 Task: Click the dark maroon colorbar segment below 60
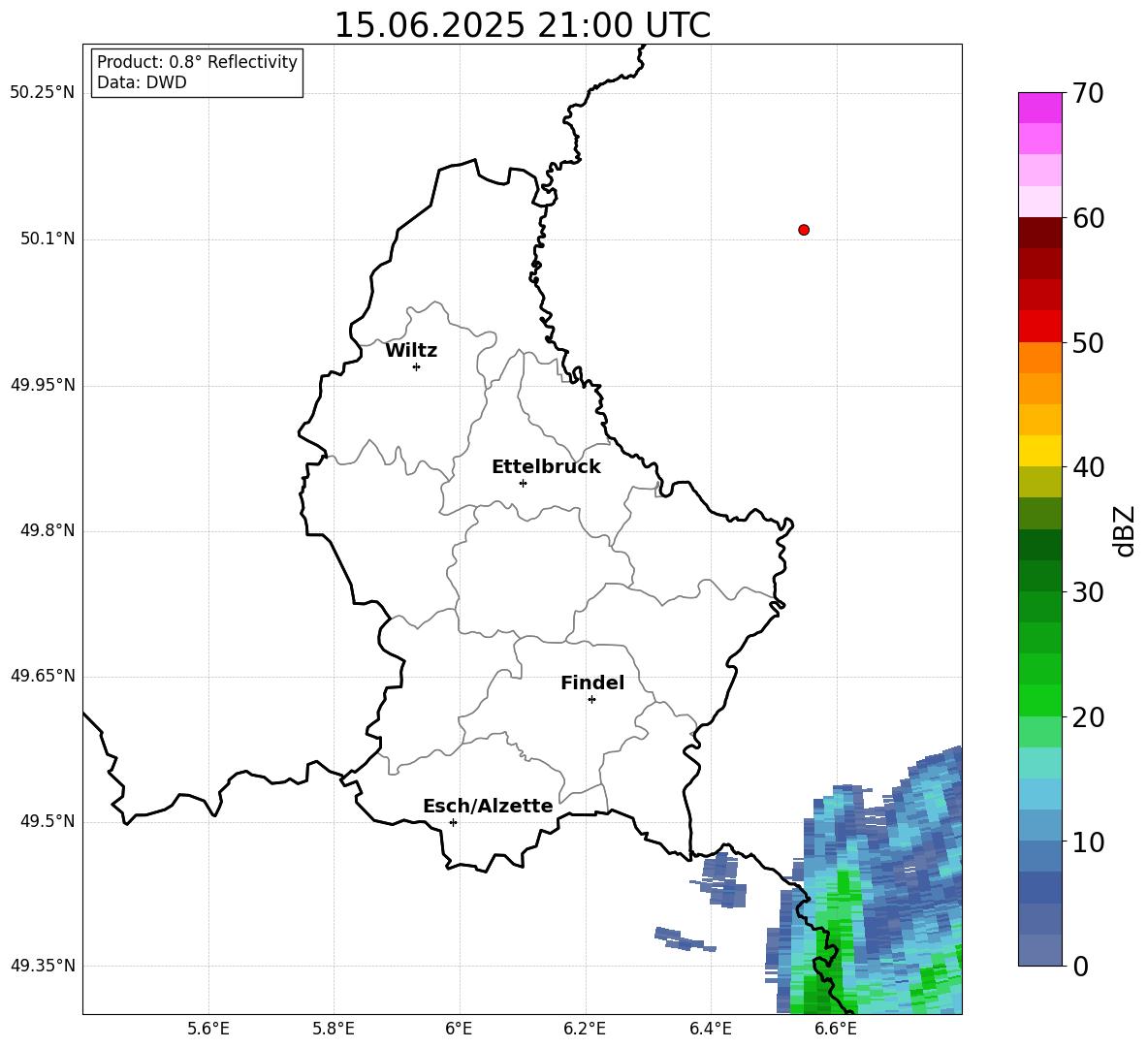[x=1039, y=233]
